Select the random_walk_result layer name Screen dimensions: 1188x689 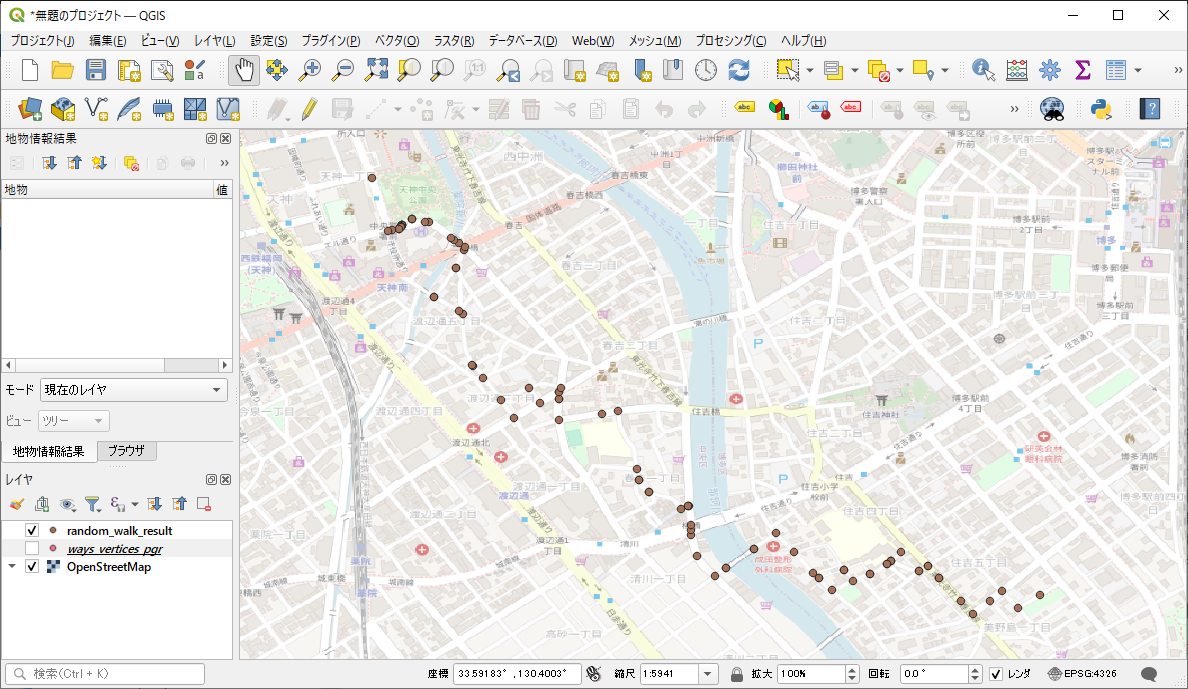pos(119,531)
